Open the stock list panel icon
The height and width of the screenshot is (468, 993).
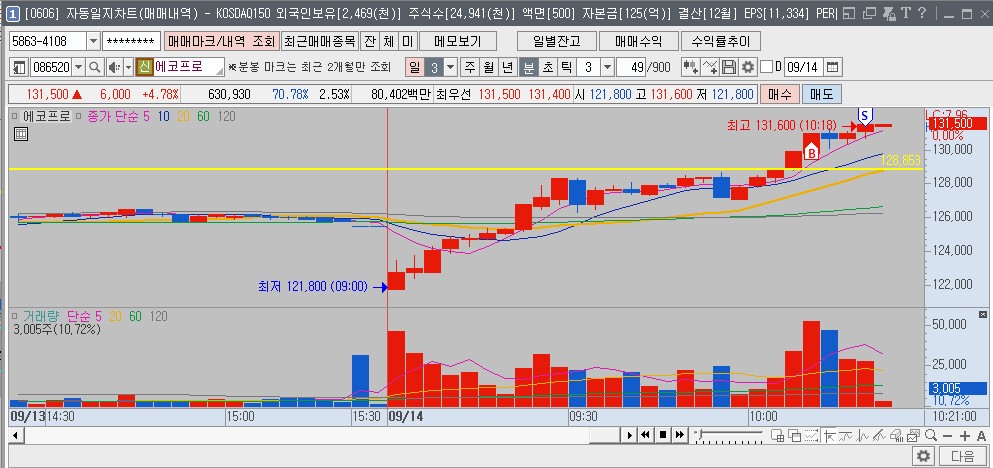click(x=20, y=67)
